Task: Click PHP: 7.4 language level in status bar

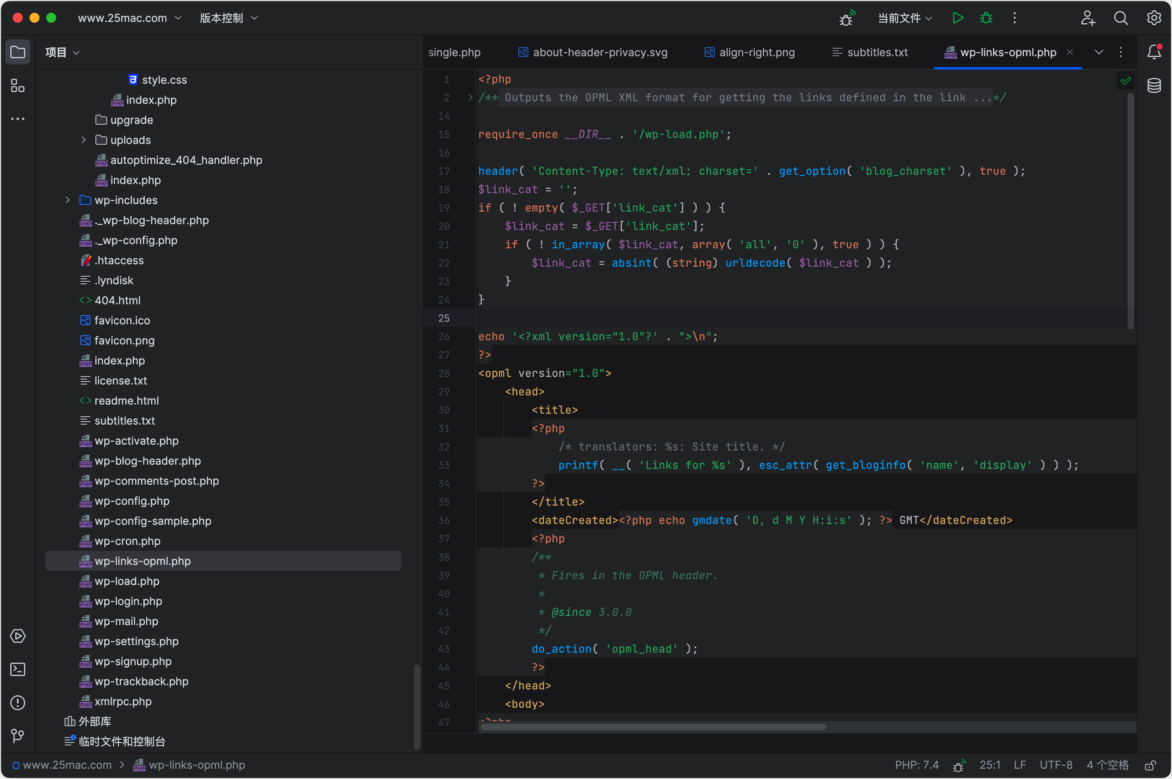Action: pyautogui.click(x=916, y=766)
